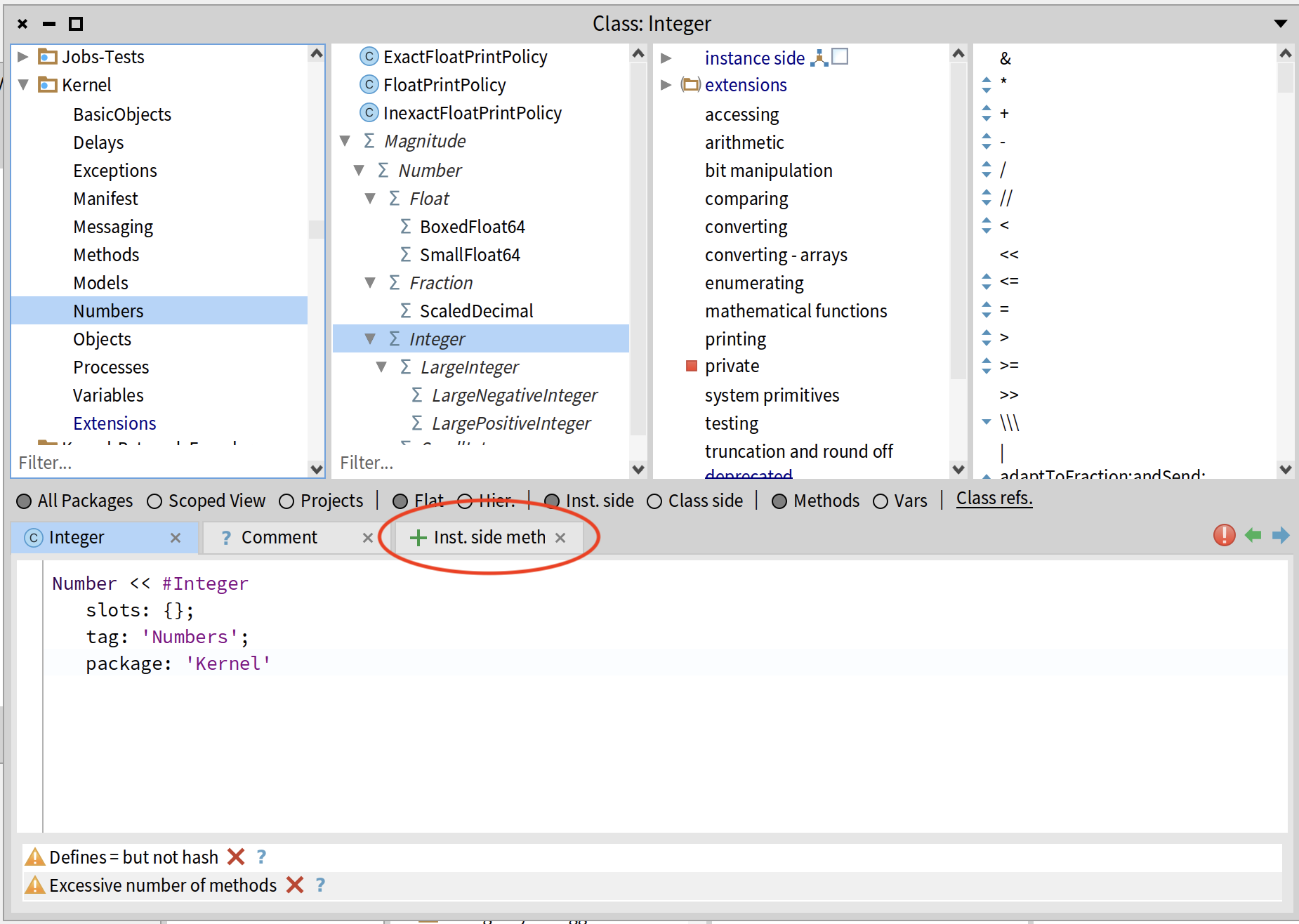
Task: Select the Flat radio button
Action: pyautogui.click(x=400, y=501)
